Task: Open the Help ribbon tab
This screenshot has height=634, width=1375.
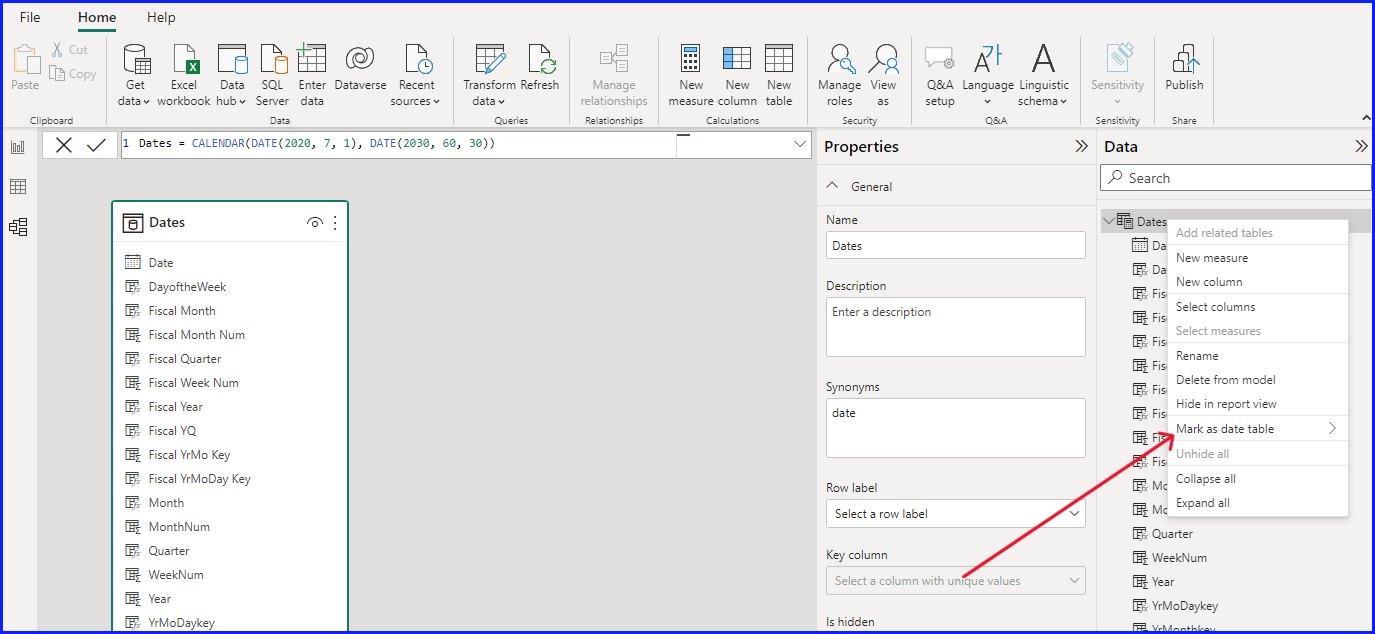Action: [161, 17]
